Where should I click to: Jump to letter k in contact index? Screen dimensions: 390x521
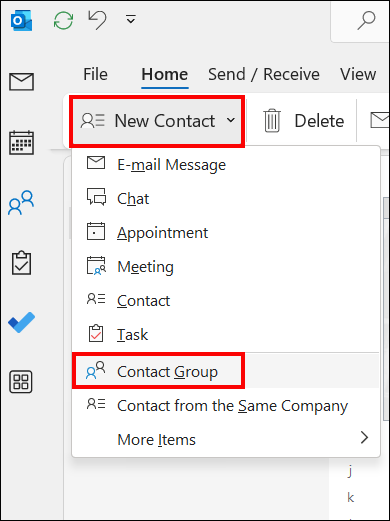[350, 497]
